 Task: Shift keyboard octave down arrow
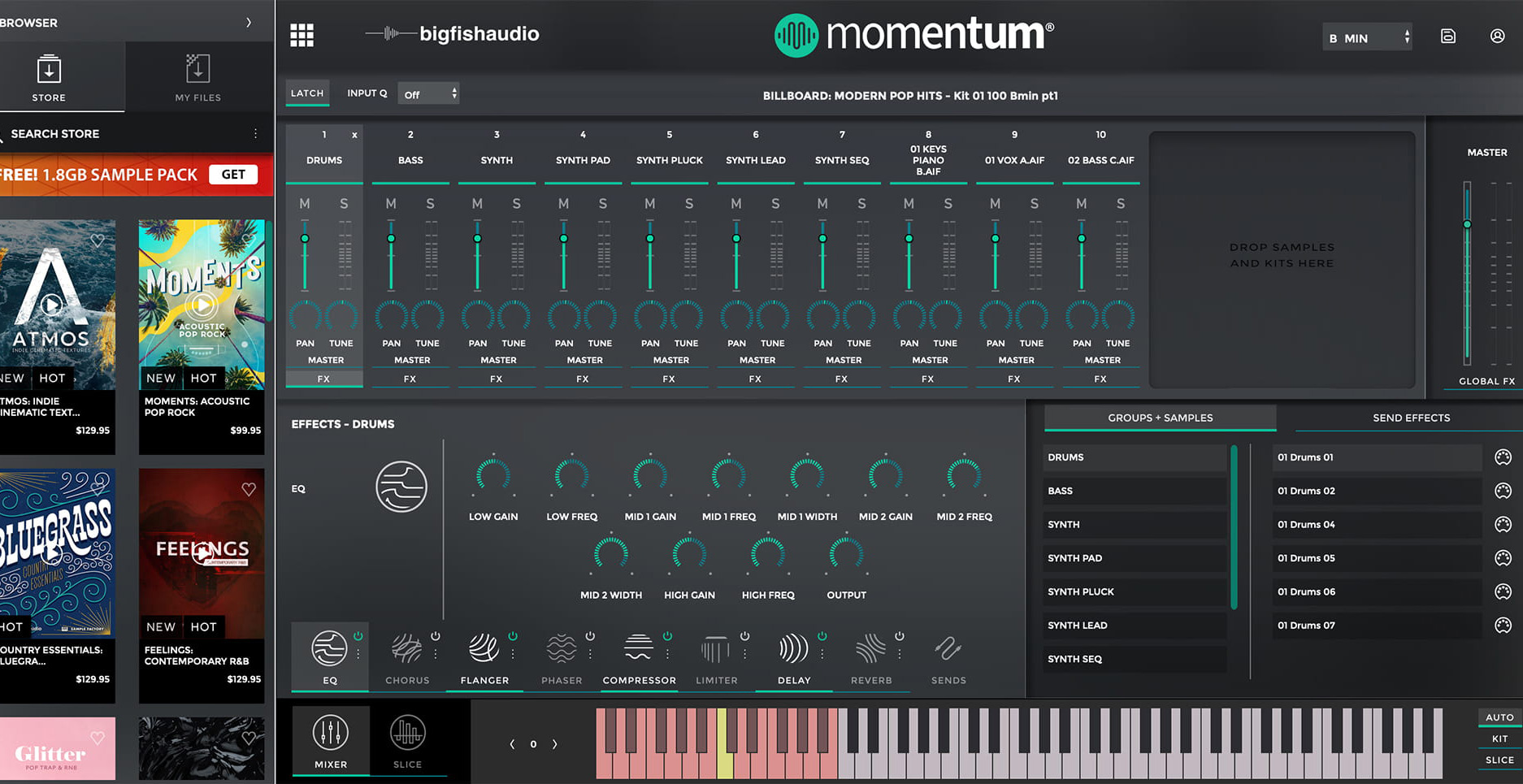(512, 744)
